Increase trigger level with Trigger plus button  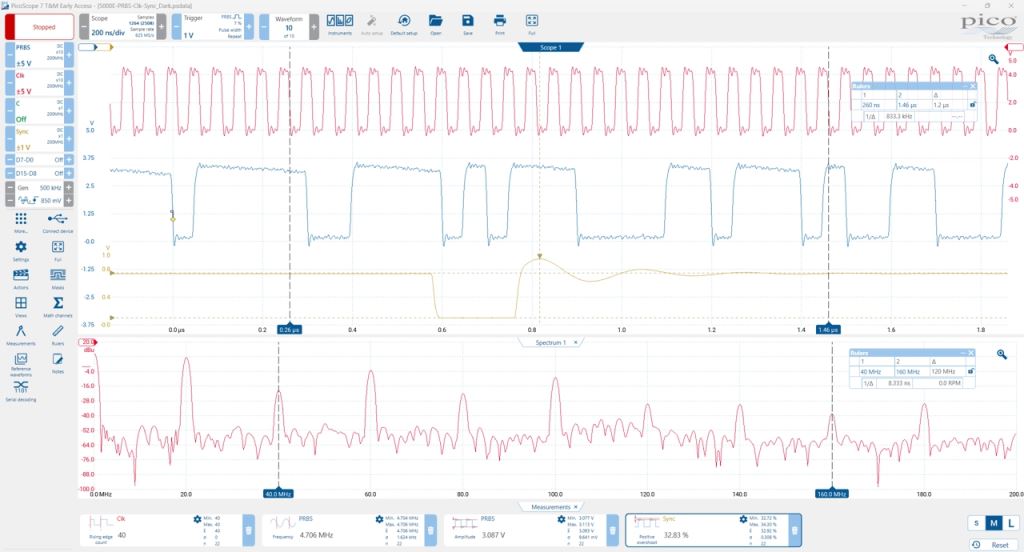249,27
